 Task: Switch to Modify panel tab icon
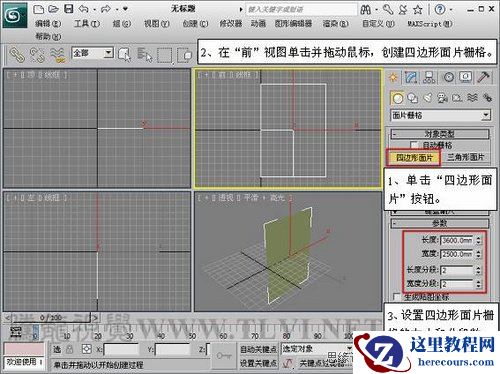(x=411, y=77)
